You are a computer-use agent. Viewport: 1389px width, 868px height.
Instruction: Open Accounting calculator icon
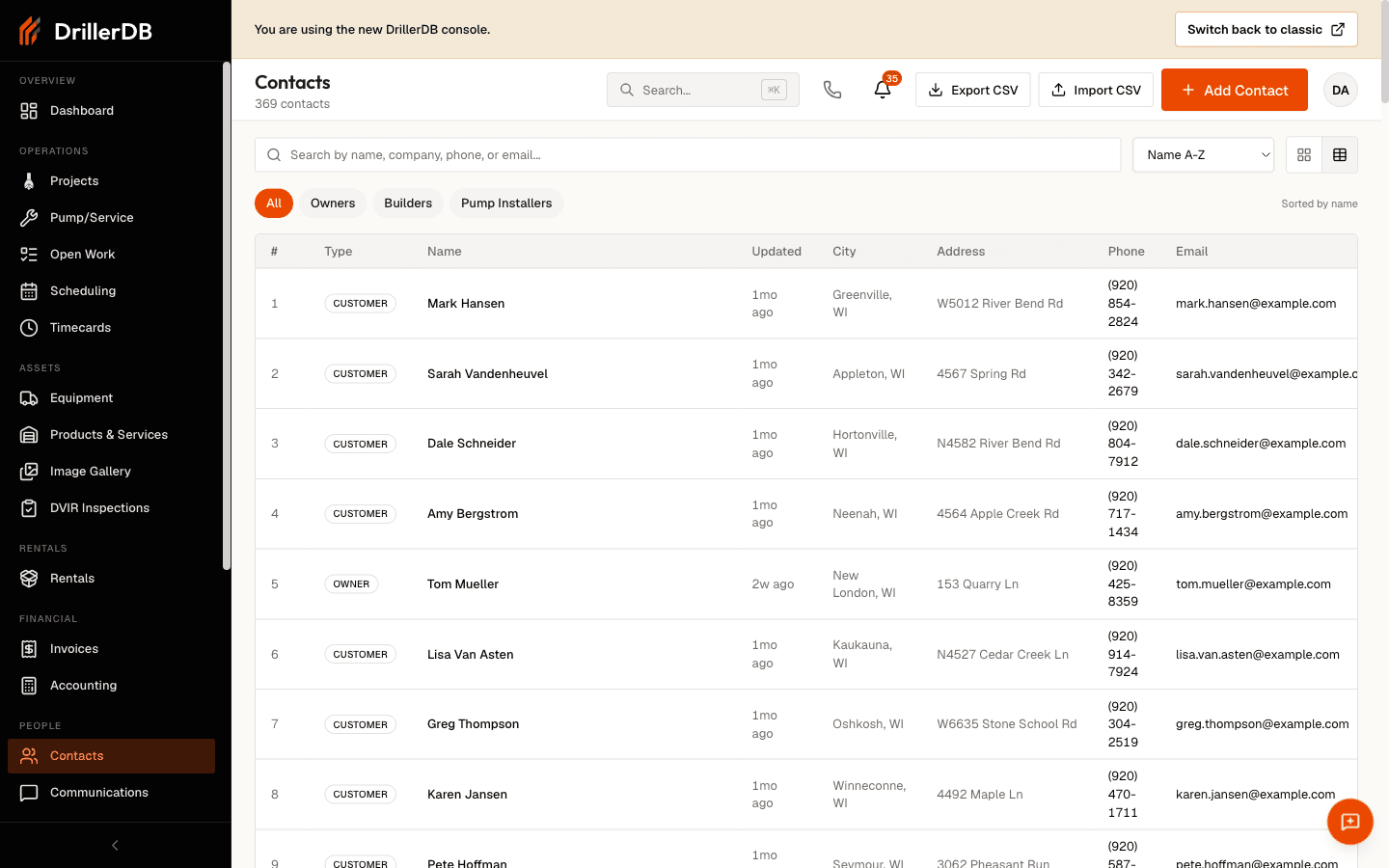pos(29,686)
